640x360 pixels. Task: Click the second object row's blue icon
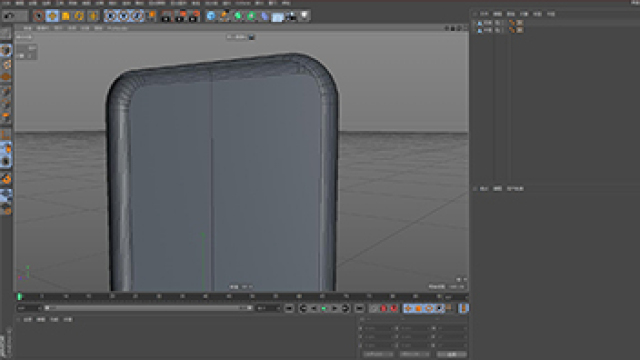click(x=480, y=30)
